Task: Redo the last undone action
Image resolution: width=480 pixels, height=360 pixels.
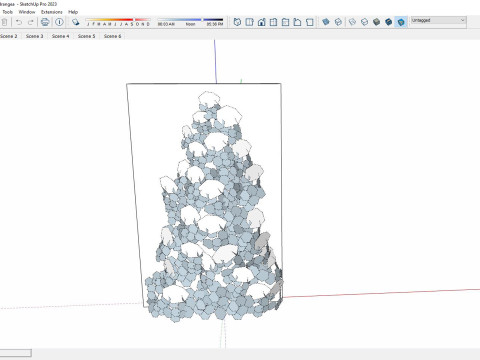Action: (31, 22)
